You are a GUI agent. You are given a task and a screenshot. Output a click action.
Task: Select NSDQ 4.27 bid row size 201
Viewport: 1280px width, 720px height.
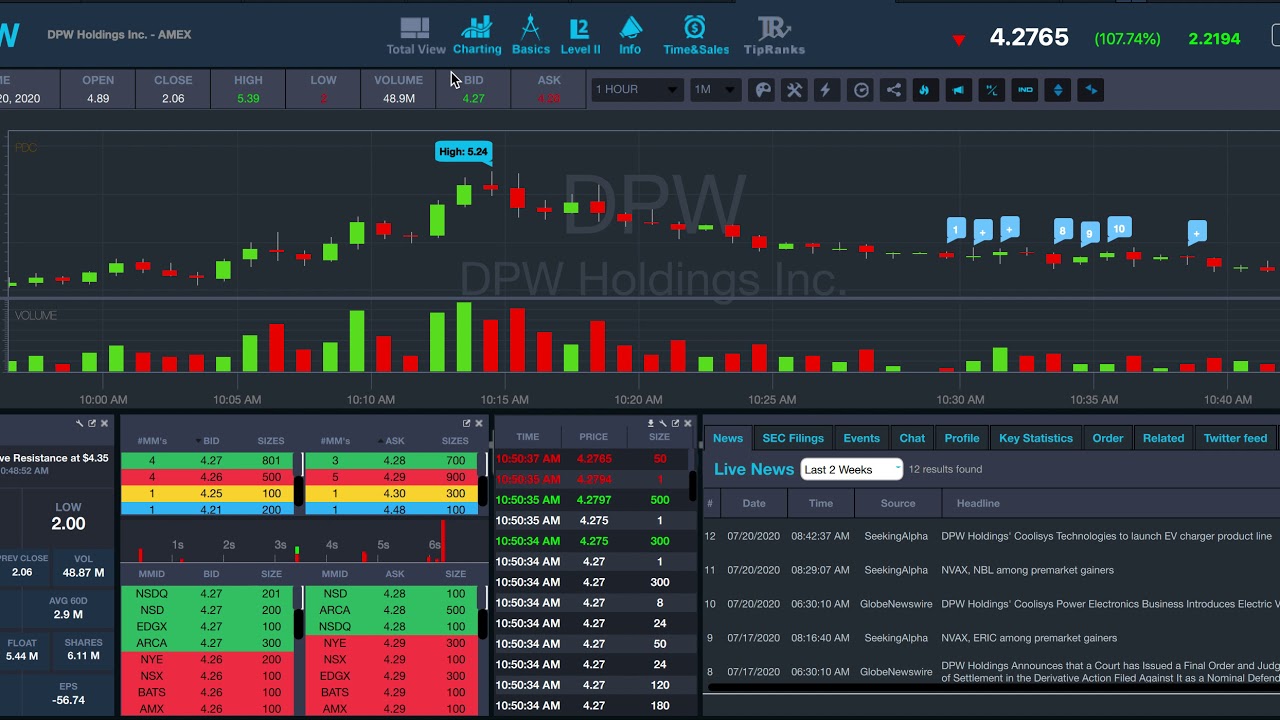tap(207, 594)
